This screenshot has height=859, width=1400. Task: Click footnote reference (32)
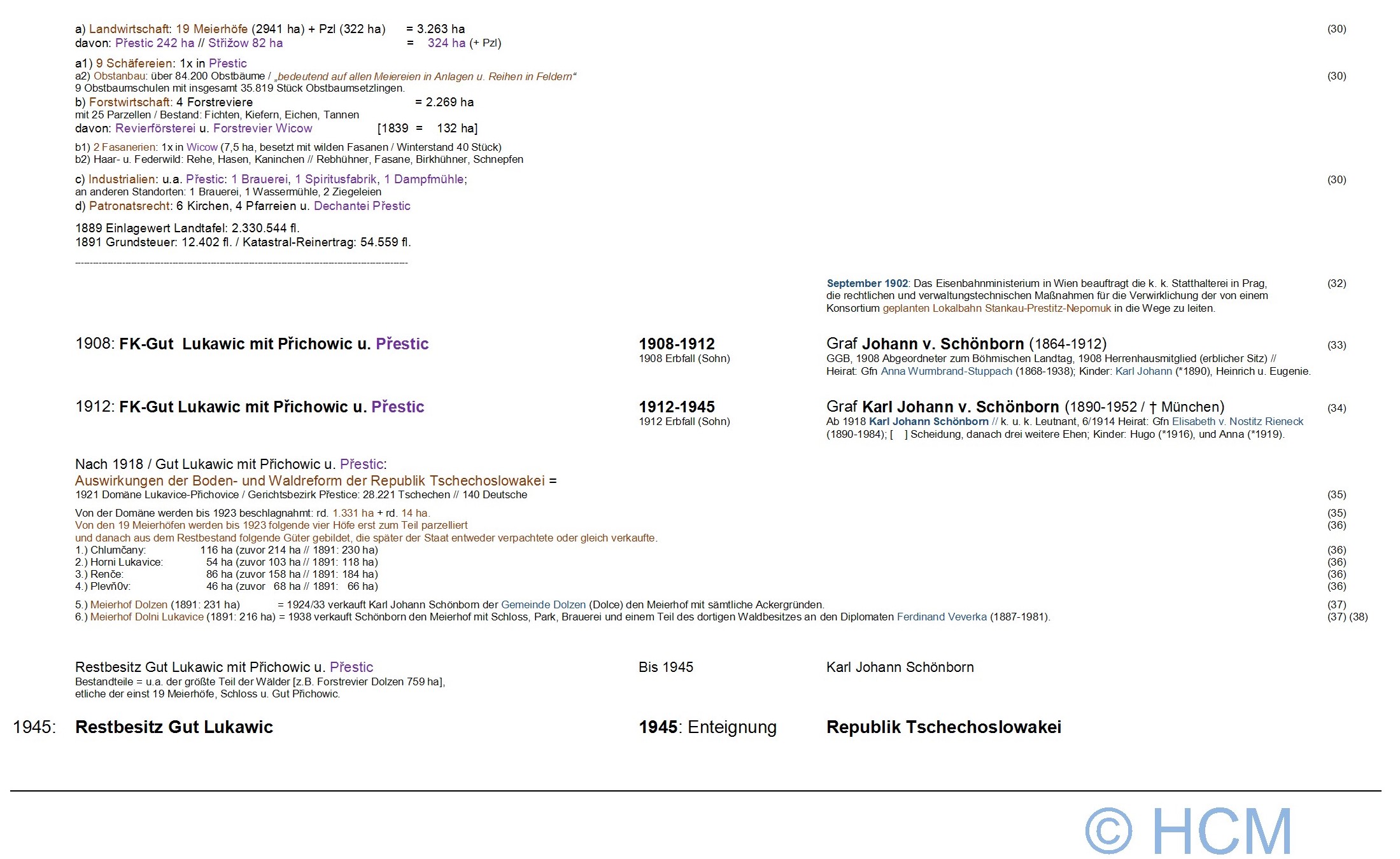[1336, 283]
